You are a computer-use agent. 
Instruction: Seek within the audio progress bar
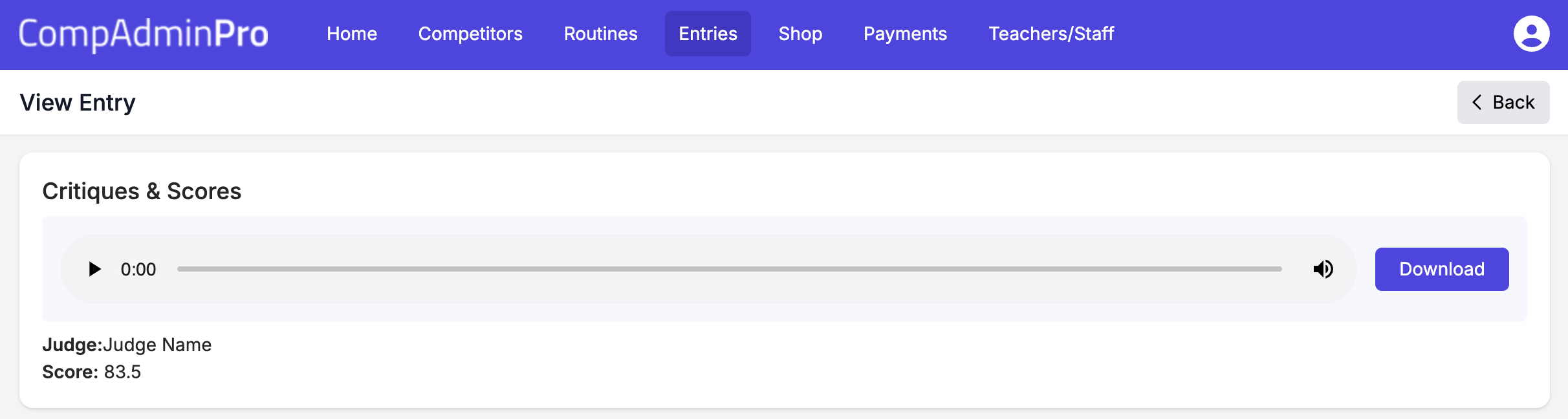click(x=729, y=269)
